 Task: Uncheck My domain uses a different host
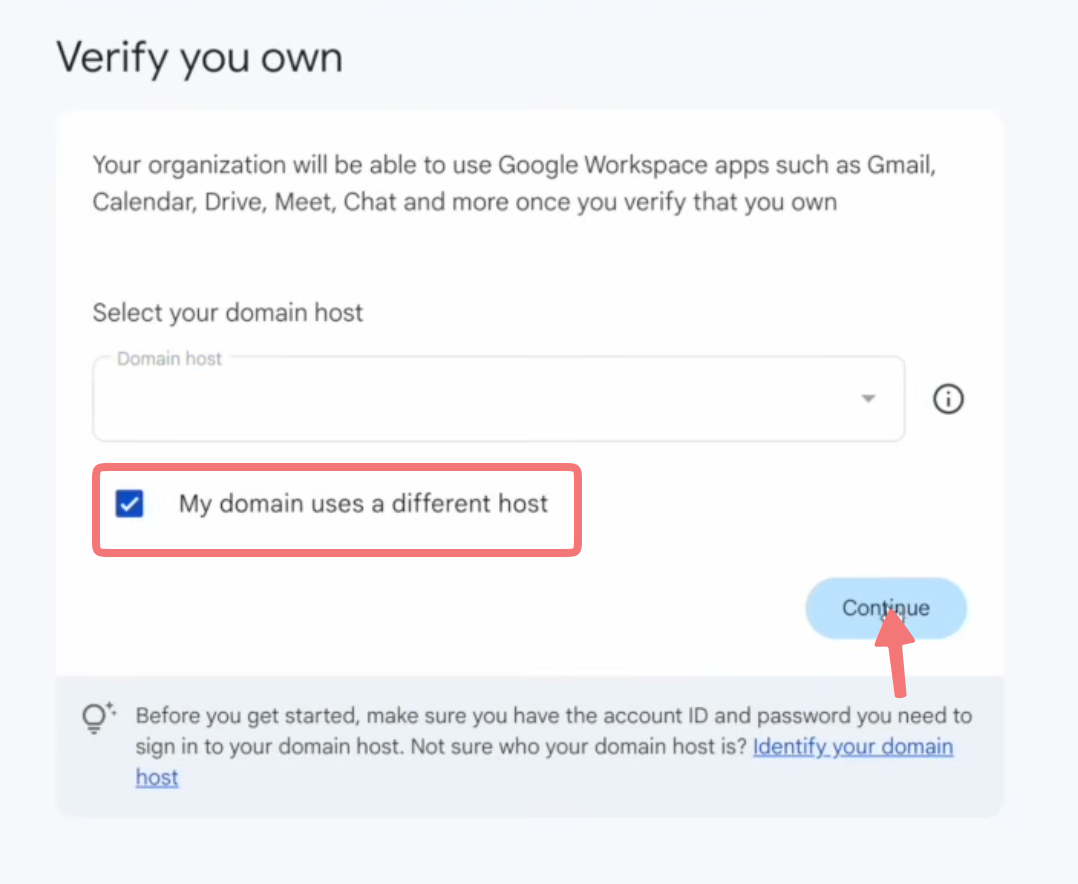click(129, 503)
